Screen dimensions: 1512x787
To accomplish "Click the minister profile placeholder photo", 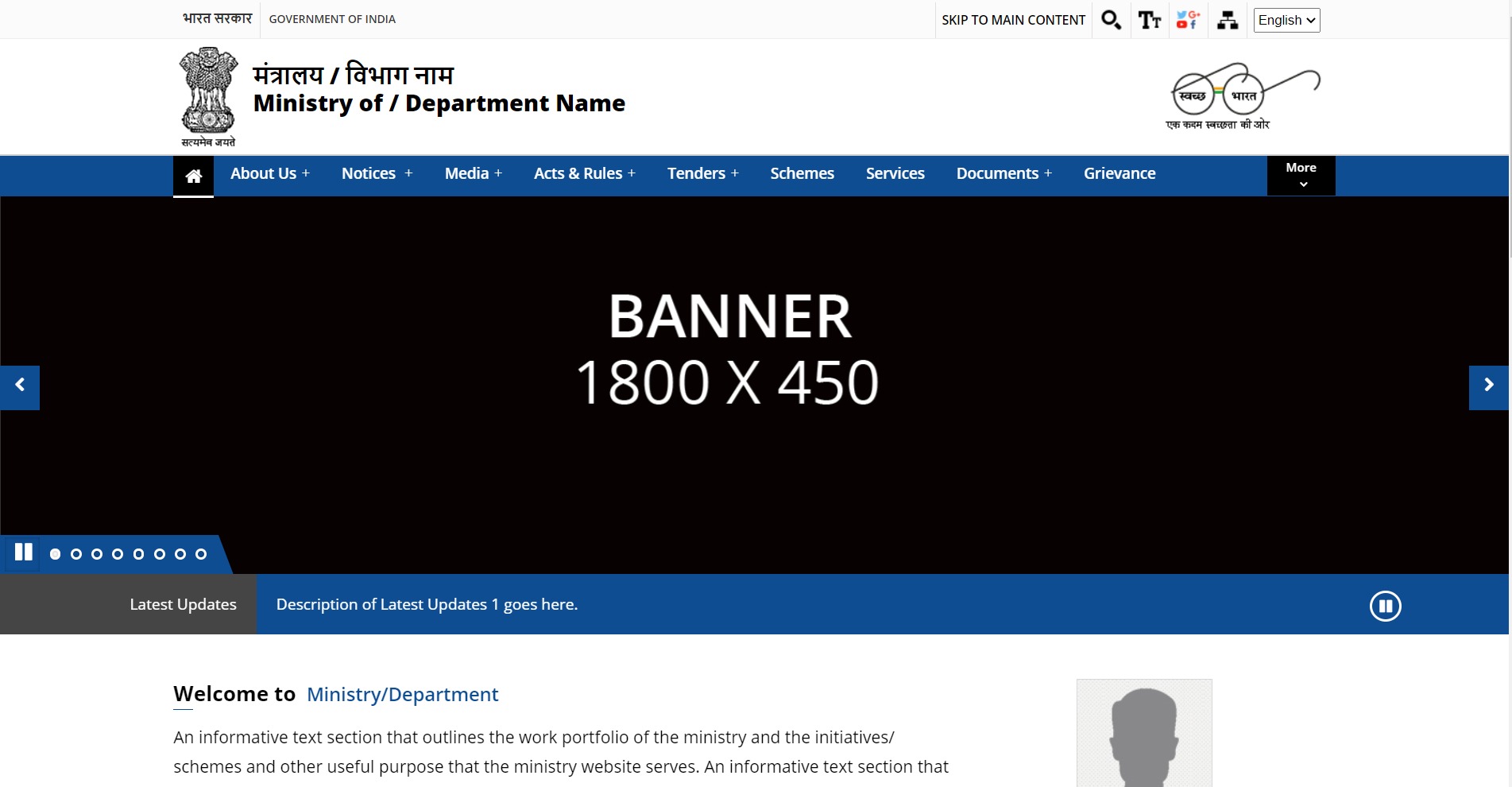I will pyautogui.click(x=1143, y=733).
